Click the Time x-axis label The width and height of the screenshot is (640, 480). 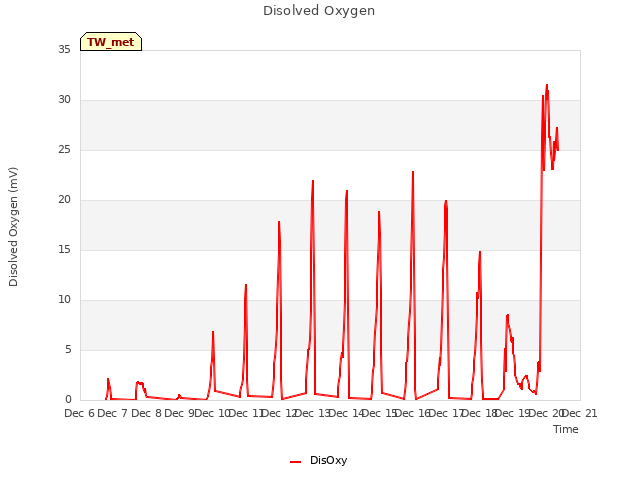tap(566, 429)
